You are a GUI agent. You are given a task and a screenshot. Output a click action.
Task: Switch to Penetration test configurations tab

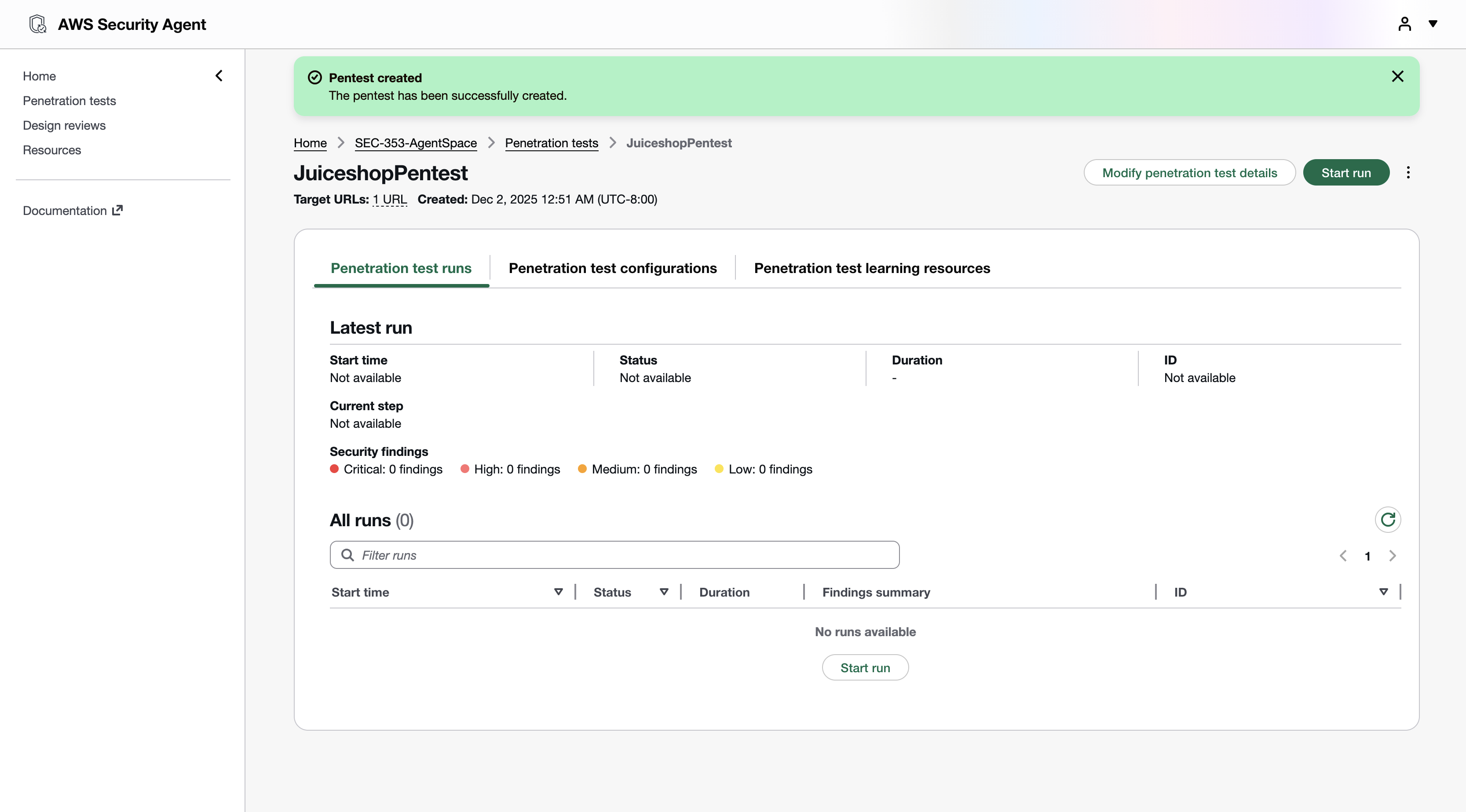612,268
